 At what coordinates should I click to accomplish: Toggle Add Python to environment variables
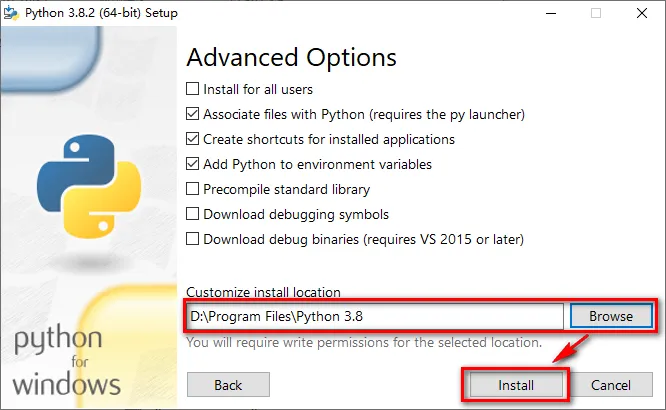point(192,164)
